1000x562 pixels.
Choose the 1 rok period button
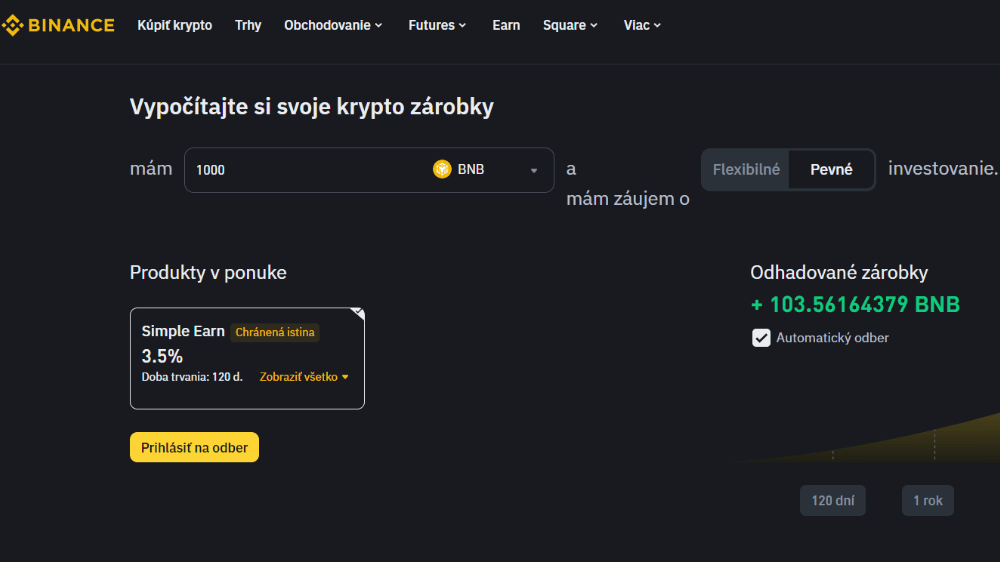point(927,501)
